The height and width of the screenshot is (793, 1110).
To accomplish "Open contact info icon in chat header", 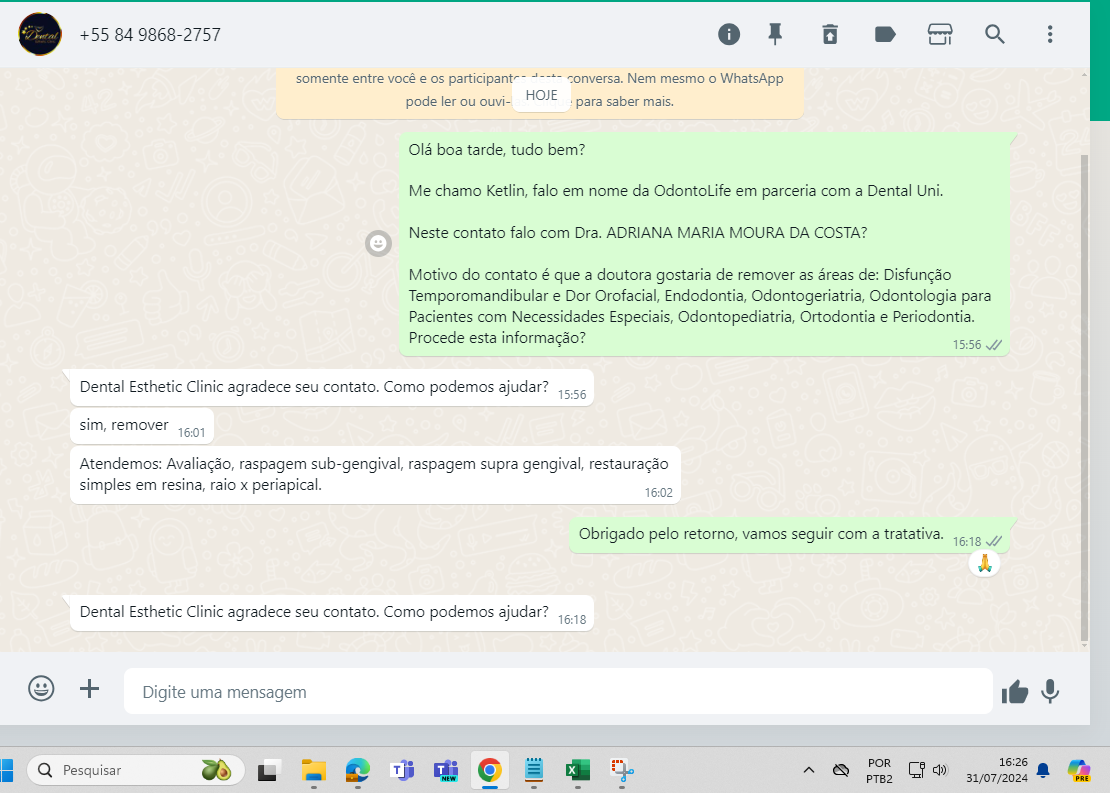I will pos(728,34).
